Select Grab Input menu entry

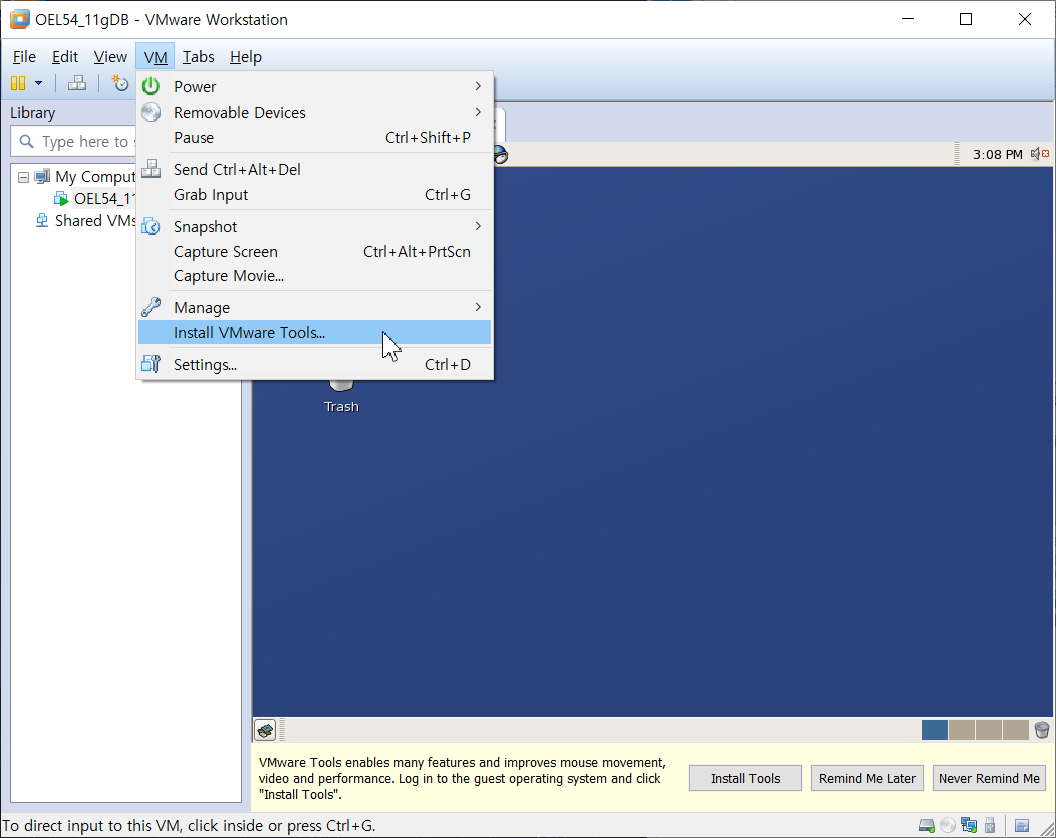pos(315,195)
